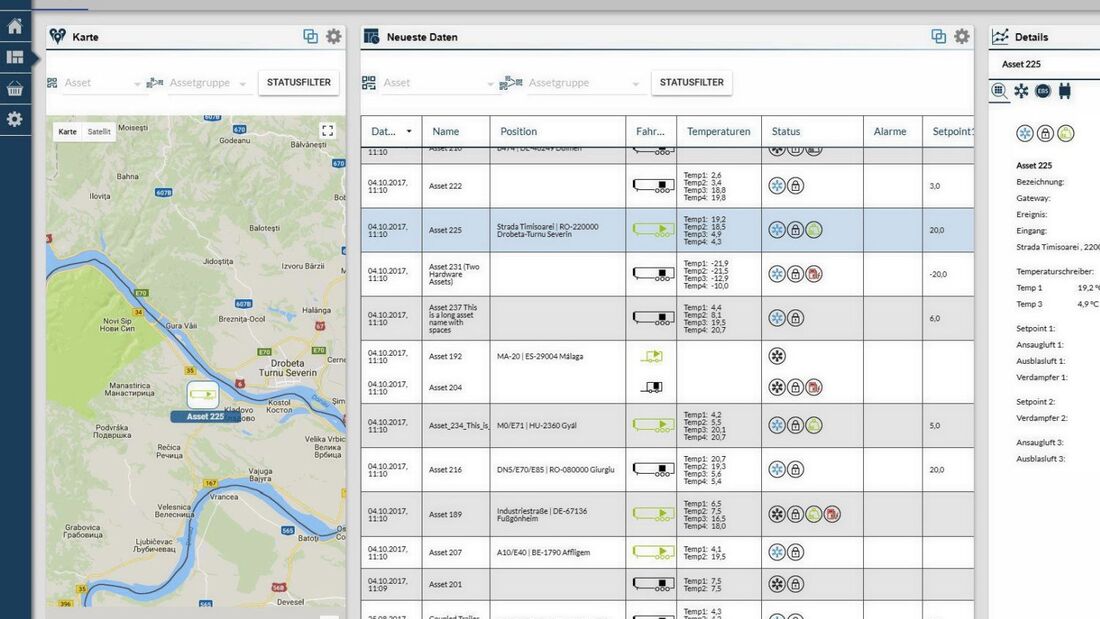Select the Asset 225 table row name
Image resolution: width=1100 pixels, height=619 pixels.
[x=445, y=230]
